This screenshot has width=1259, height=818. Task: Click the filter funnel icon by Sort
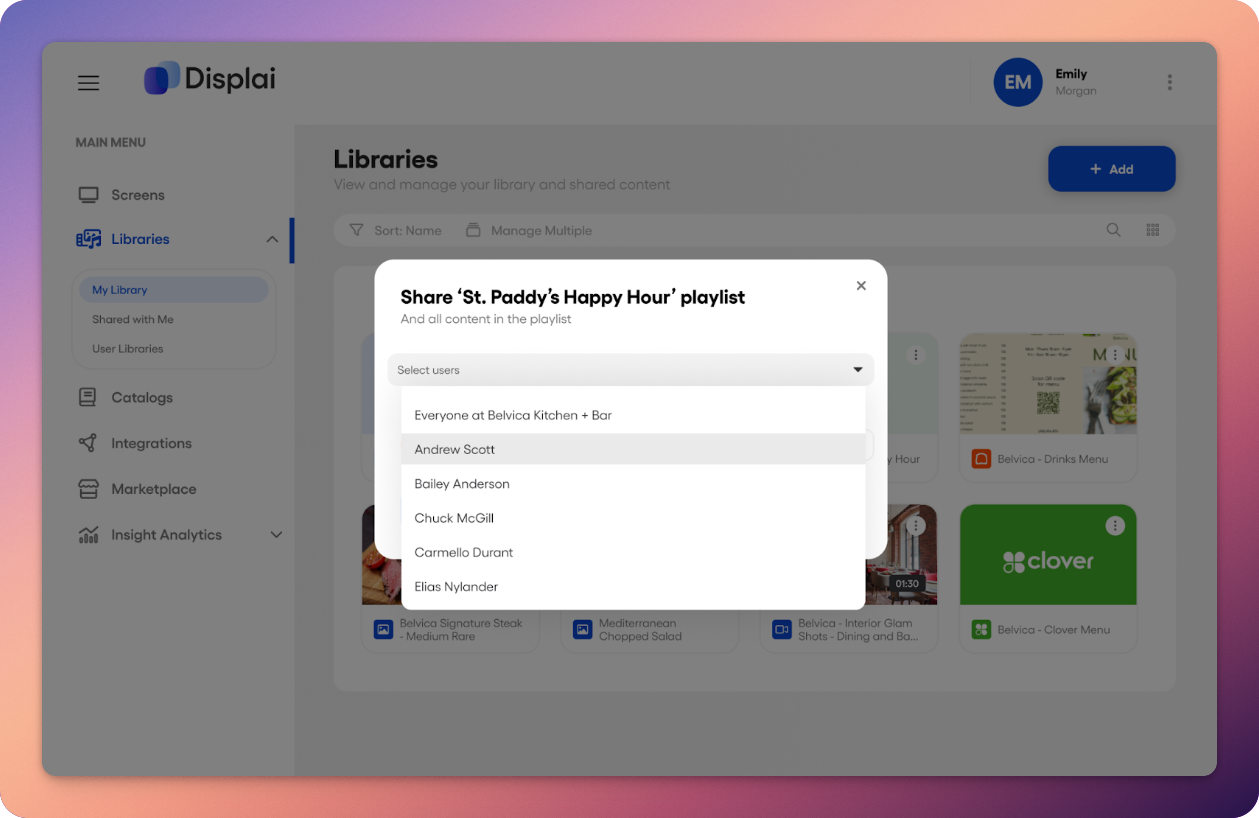coord(356,230)
